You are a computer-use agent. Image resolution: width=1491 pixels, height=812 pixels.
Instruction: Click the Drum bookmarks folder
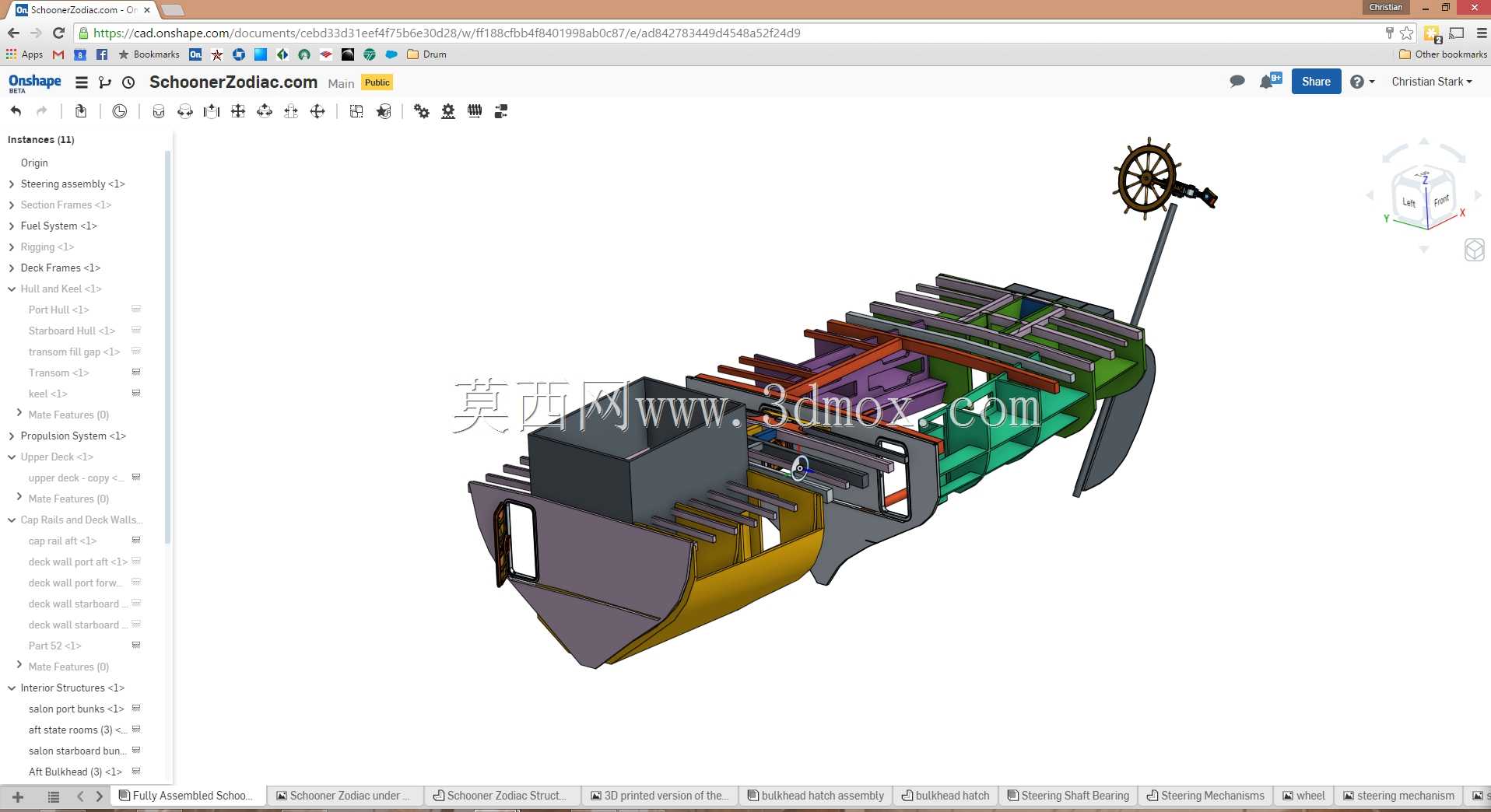coord(427,54)
